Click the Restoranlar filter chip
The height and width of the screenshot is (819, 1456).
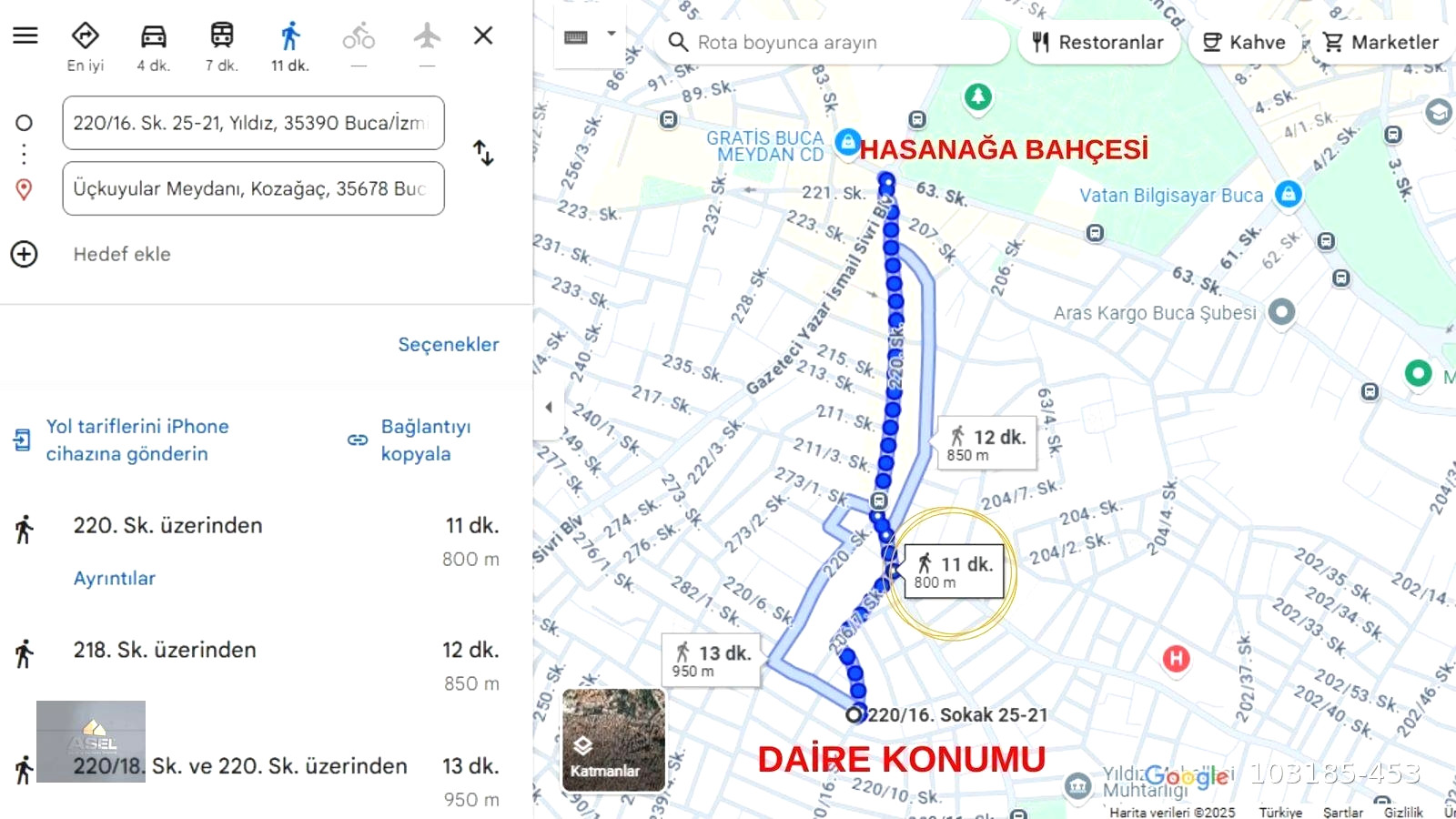tap(1098, 42)
